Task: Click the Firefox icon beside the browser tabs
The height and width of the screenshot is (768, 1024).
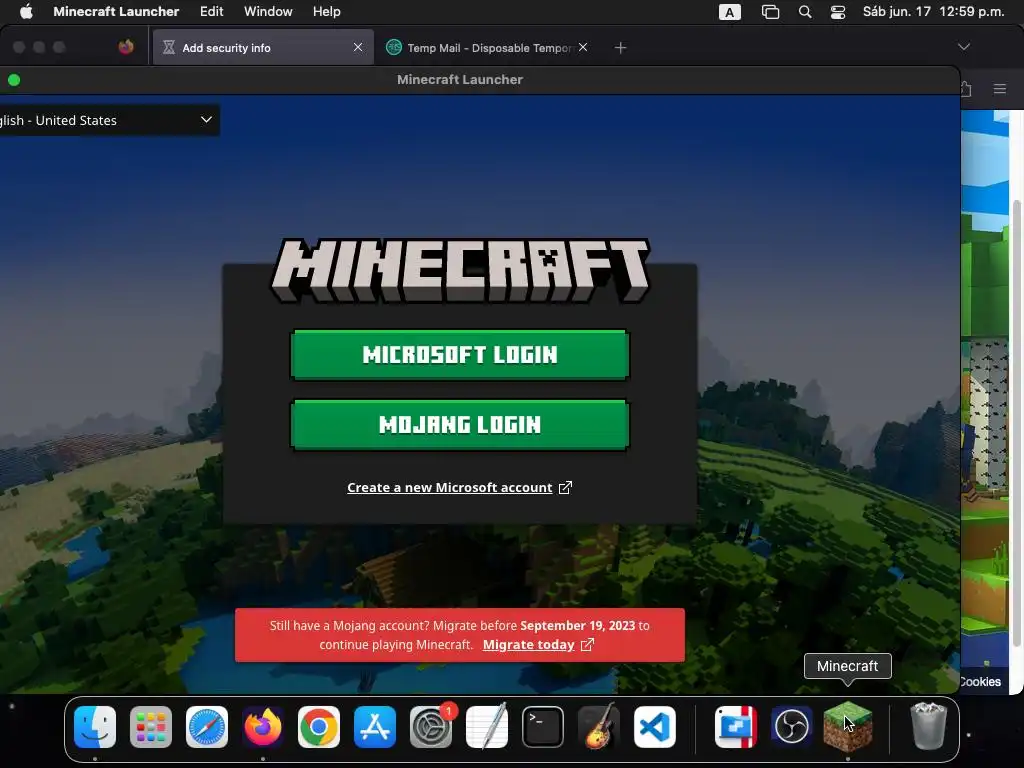Action: click(126, 47)
